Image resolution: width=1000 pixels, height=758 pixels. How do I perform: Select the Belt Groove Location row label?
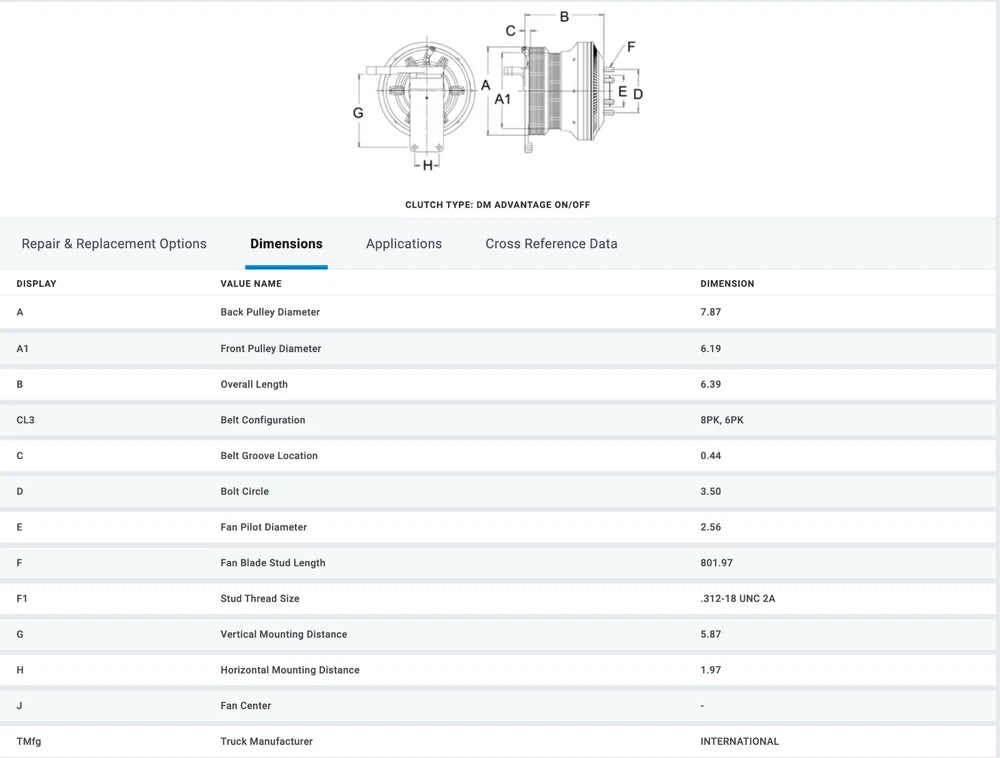point(269,456)
